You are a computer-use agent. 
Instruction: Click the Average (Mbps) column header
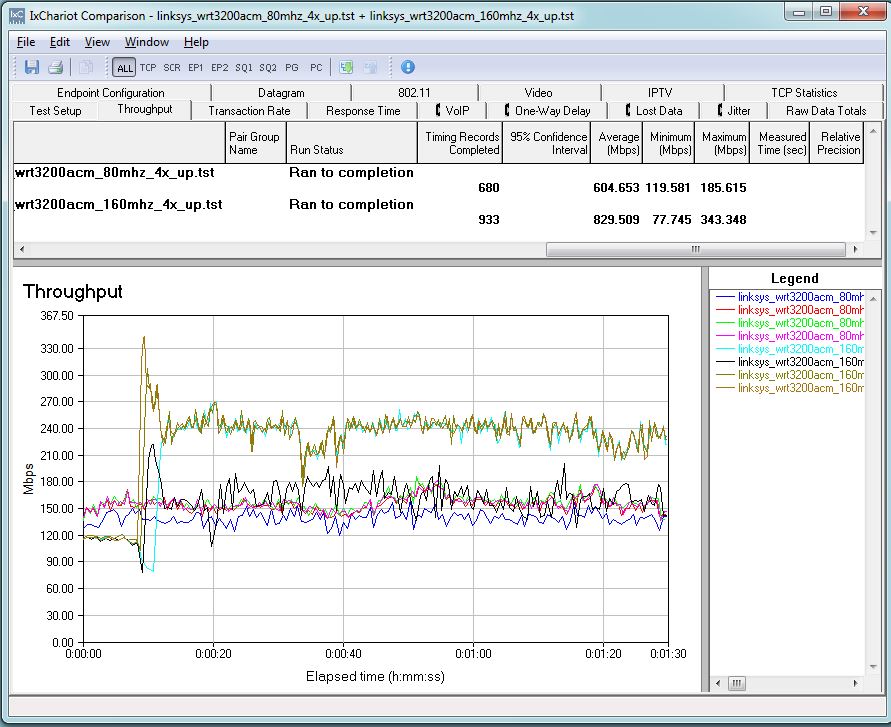[x=617, y=143]
